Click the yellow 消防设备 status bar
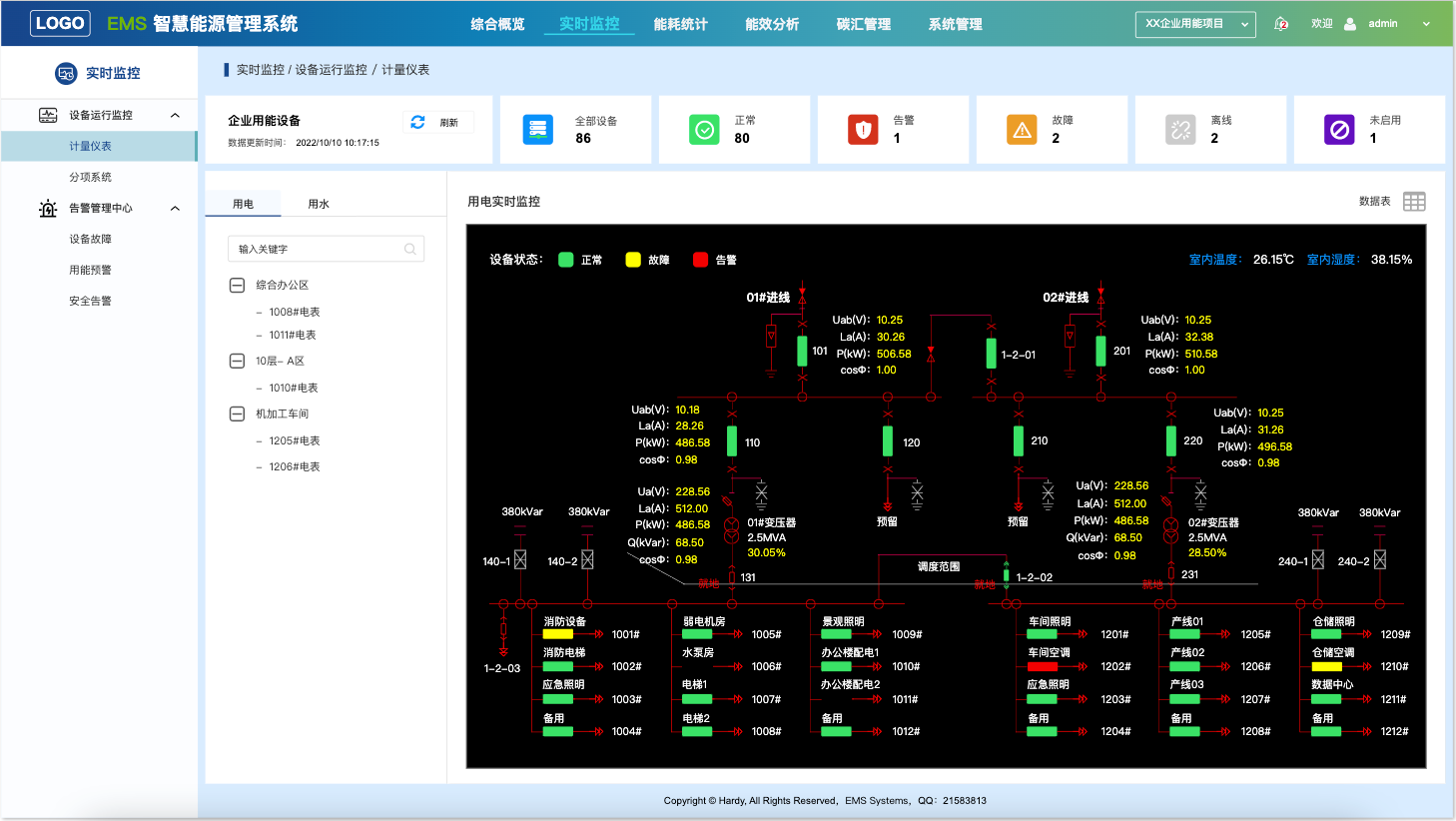 tap(558, 634)
